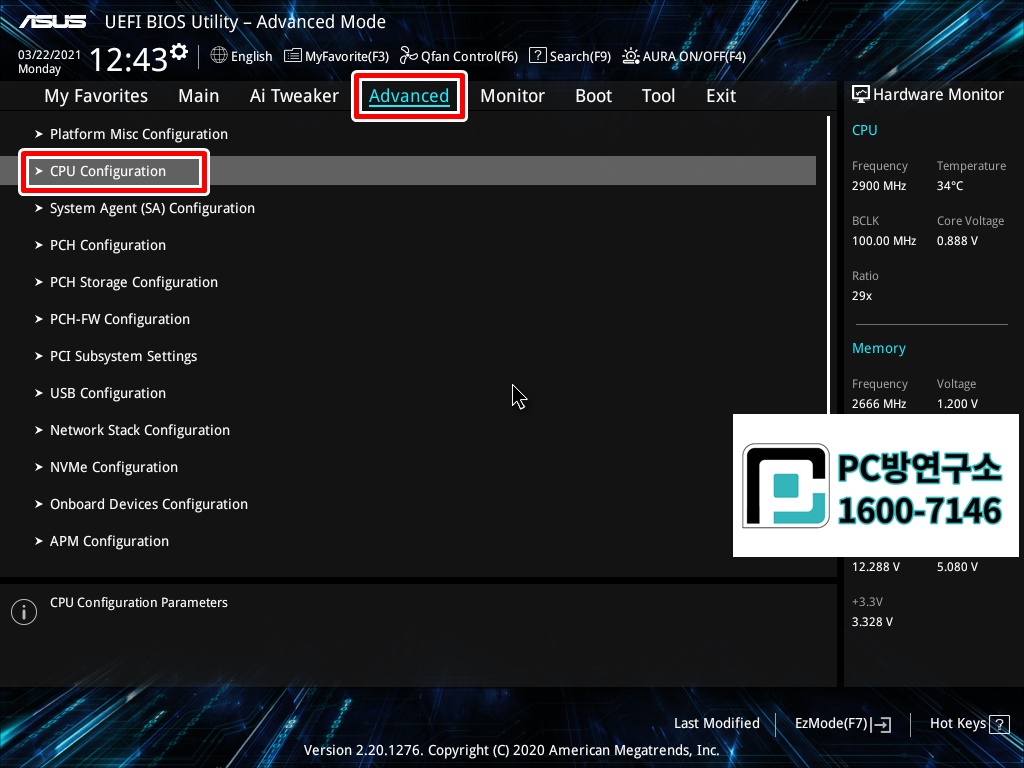Click the MyFavorite list icon
Viewport: 1024px width, 768px height.
click(293, 56)
